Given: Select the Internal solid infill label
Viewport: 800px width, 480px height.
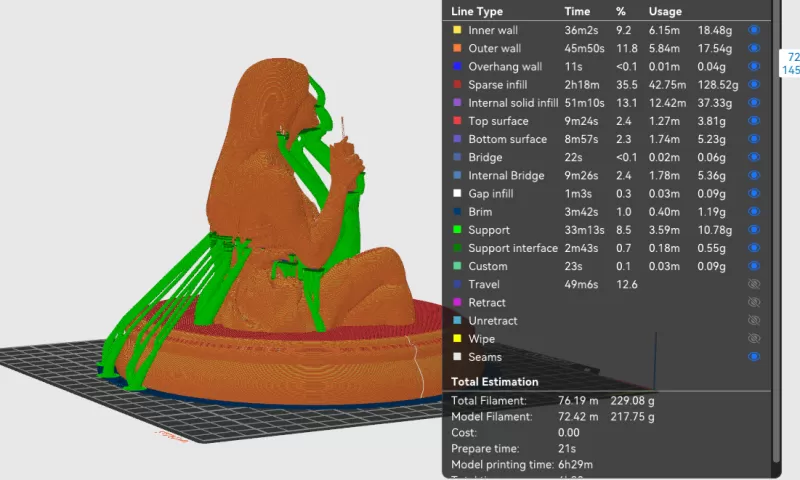Looking at the screenshot, I should (513, 103).
